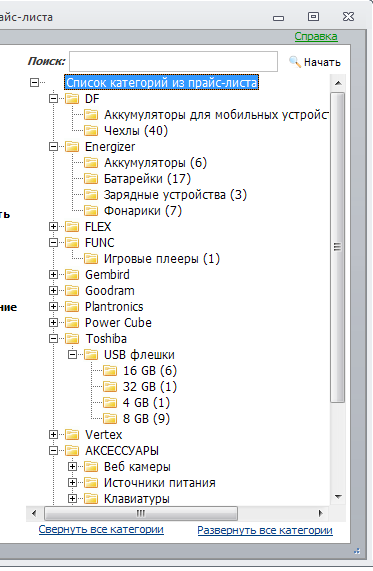Collapse the root category list node
This screenshot has height=571, width=373.
click(x=34, y=83)
